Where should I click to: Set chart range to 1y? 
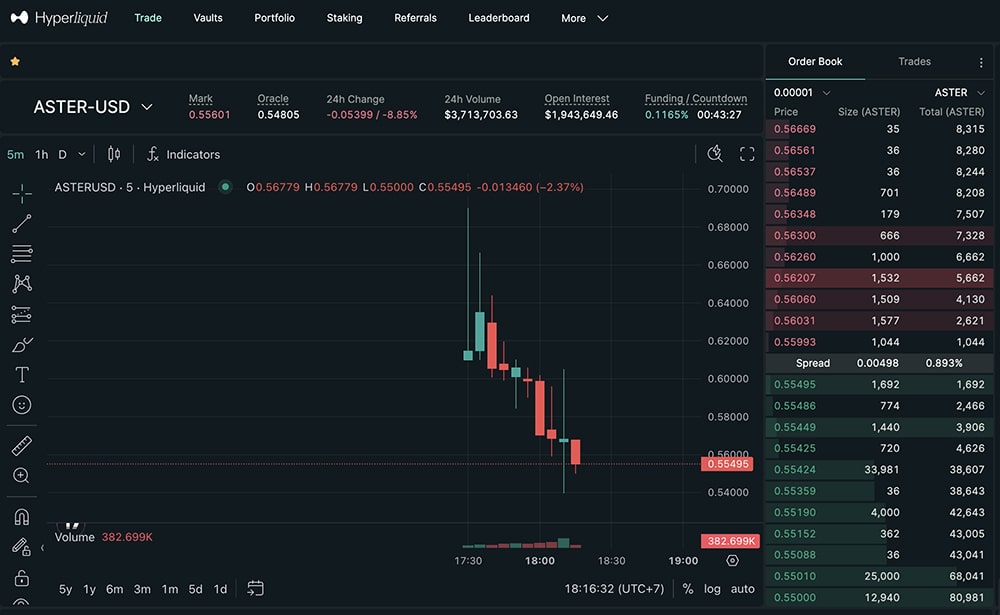point(89,589)
